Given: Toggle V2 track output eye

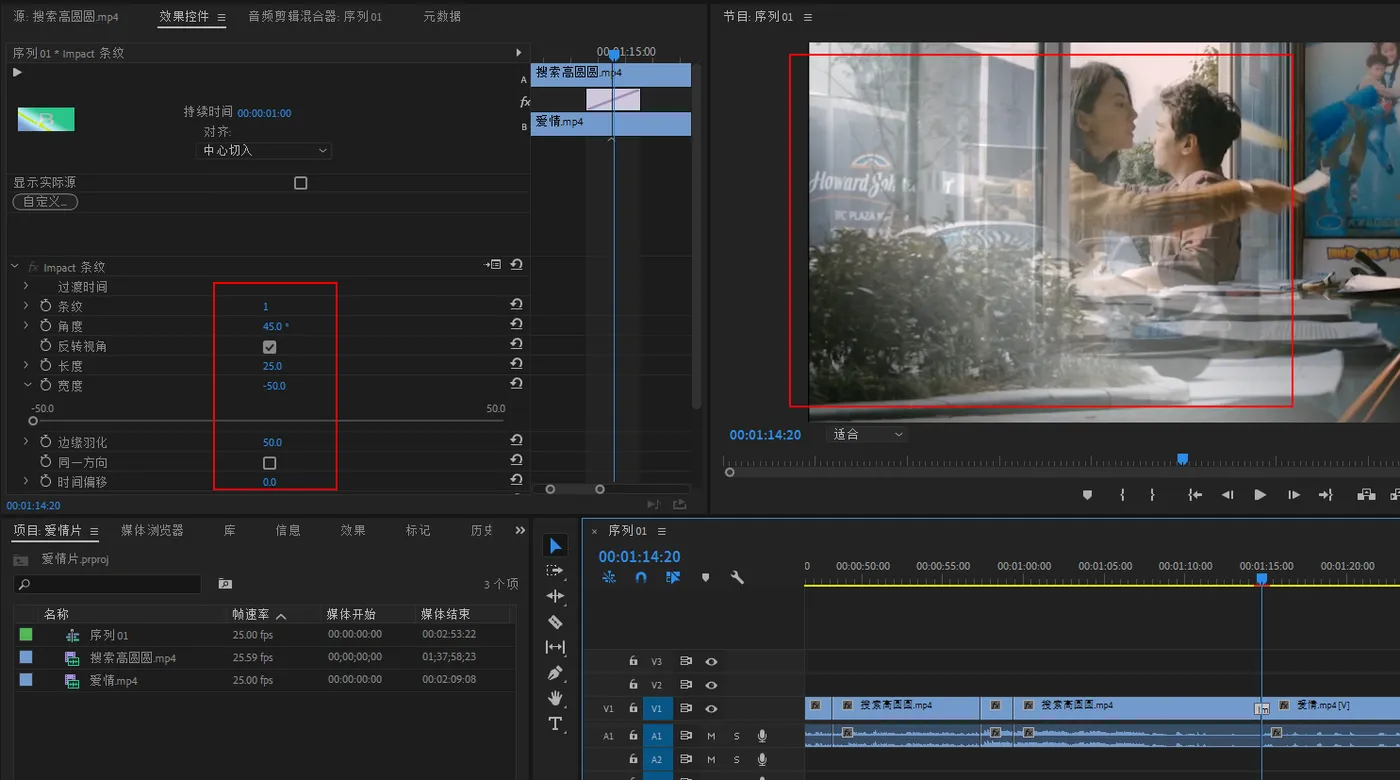Looking at the screenshot, I should click(711, 685).
